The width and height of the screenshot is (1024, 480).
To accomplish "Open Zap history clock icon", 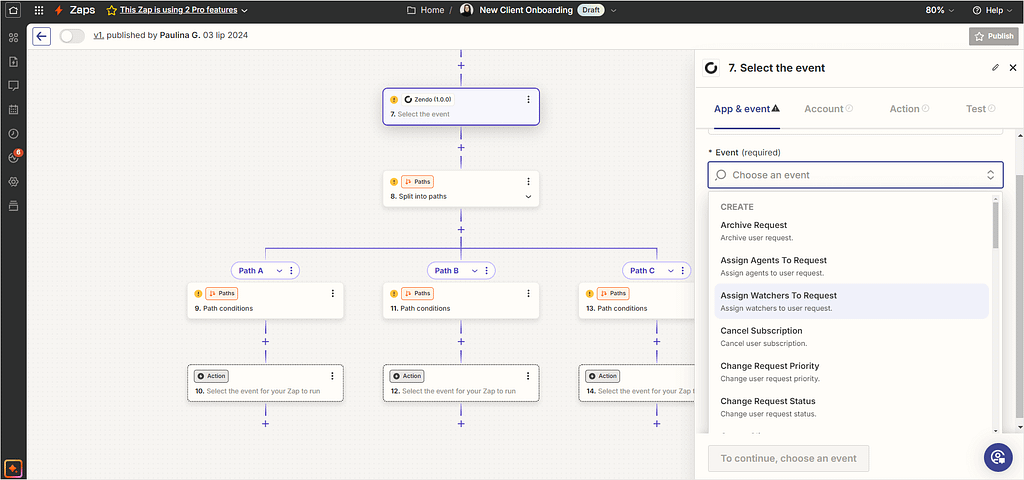I will click(13, 133).
